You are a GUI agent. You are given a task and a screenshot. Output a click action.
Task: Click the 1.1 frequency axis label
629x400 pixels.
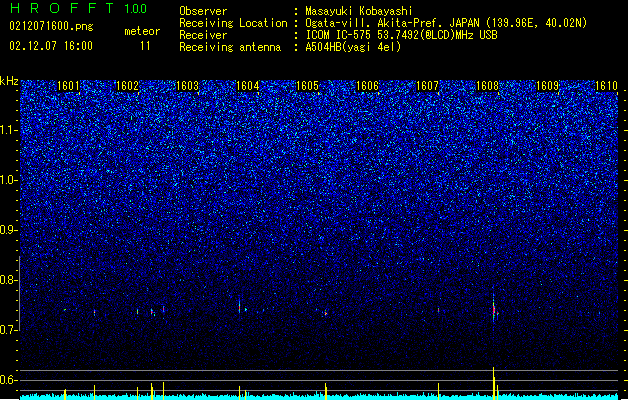[9, 130]
